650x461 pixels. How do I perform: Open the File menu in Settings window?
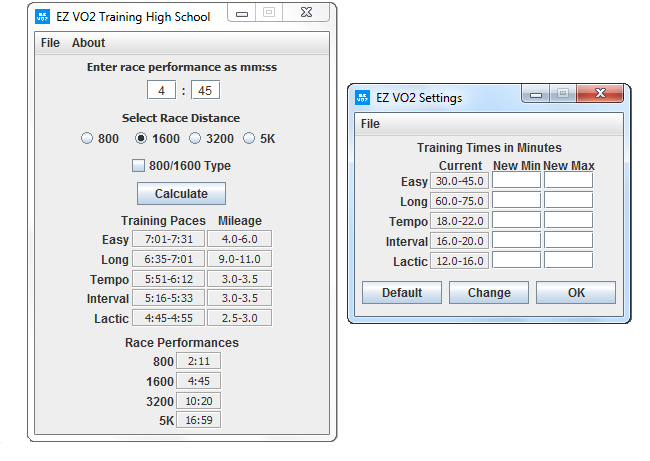(370, 124)
